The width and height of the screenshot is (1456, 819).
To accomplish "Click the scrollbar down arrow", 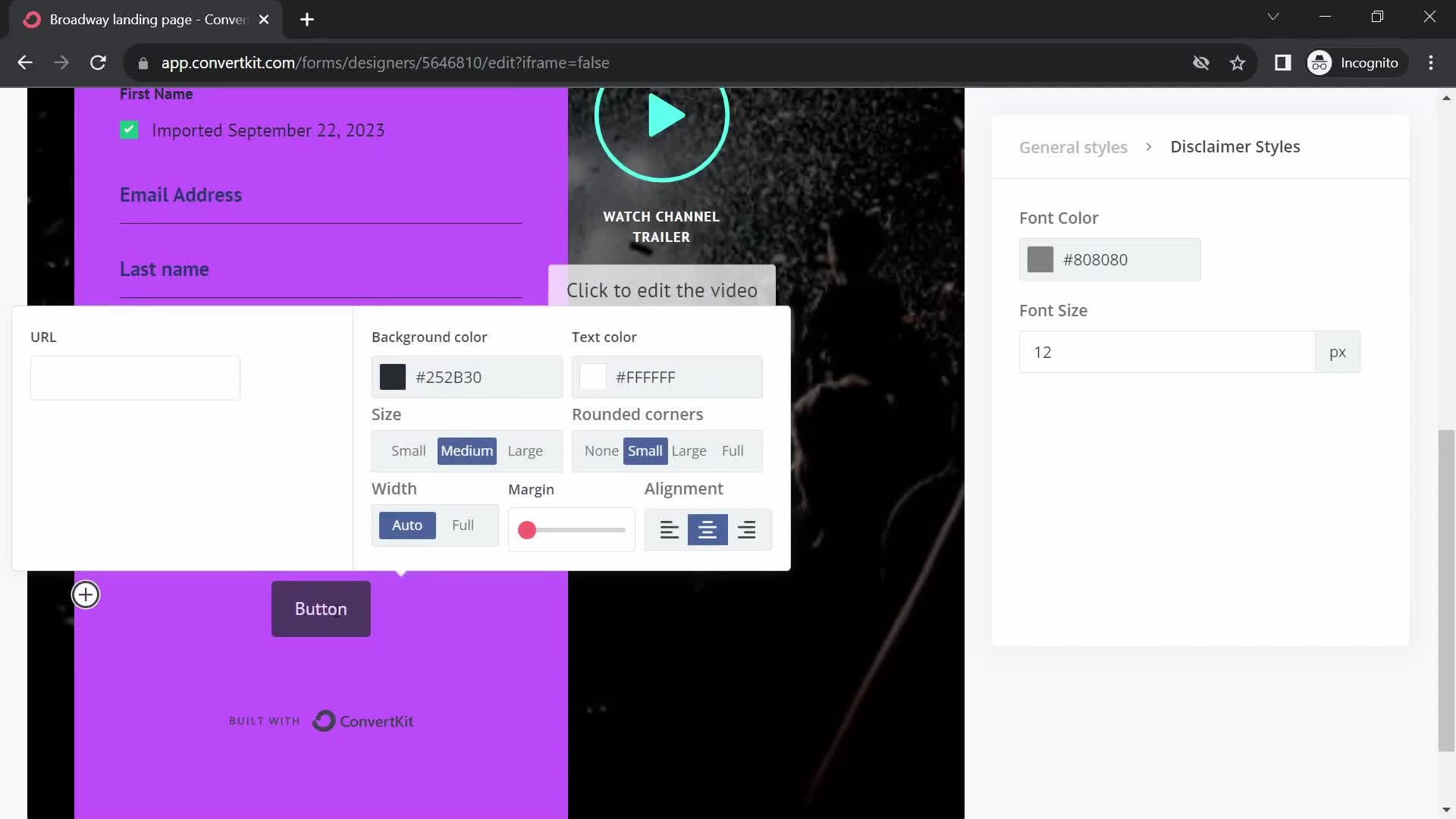I will click(1446, 810).
